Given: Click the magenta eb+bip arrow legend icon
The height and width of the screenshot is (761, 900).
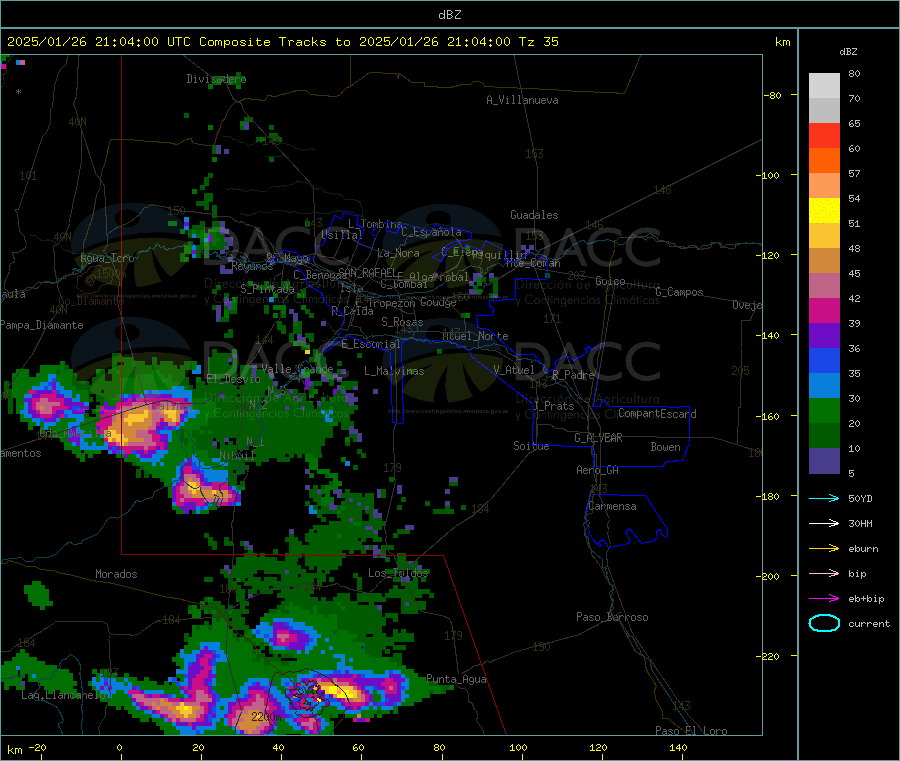Looking at the screenshot, I should pyautogui.click(x=824, y=598).
